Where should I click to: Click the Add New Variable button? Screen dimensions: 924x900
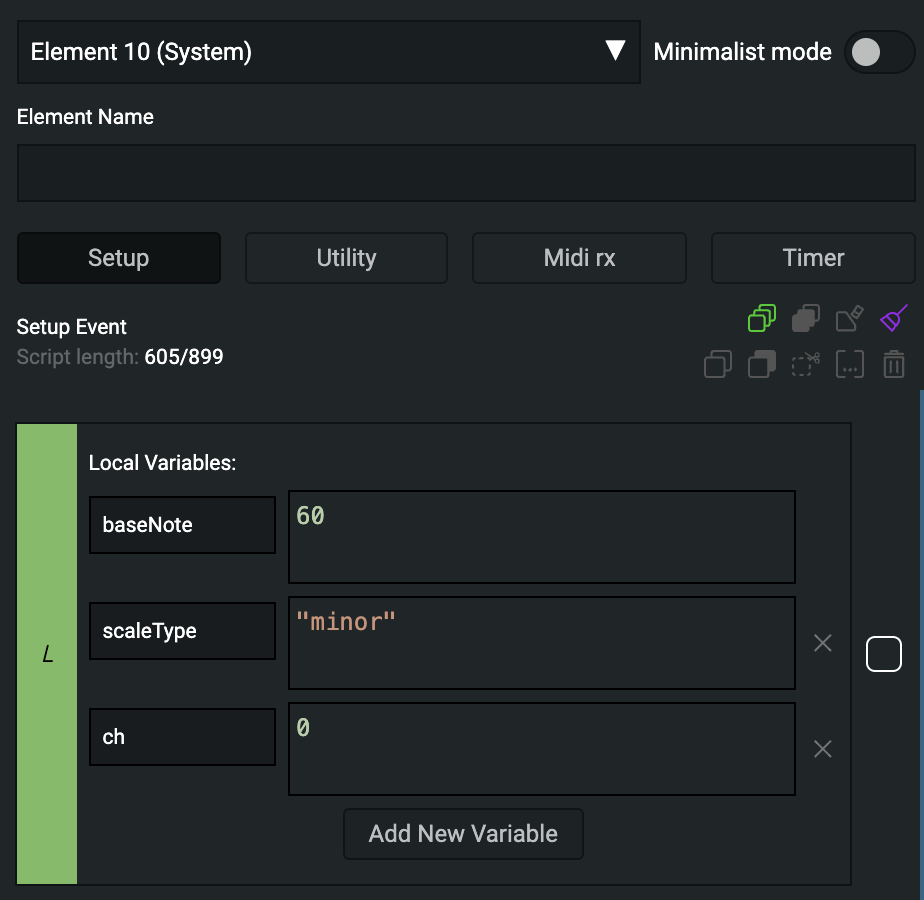[x=463, y=834]
